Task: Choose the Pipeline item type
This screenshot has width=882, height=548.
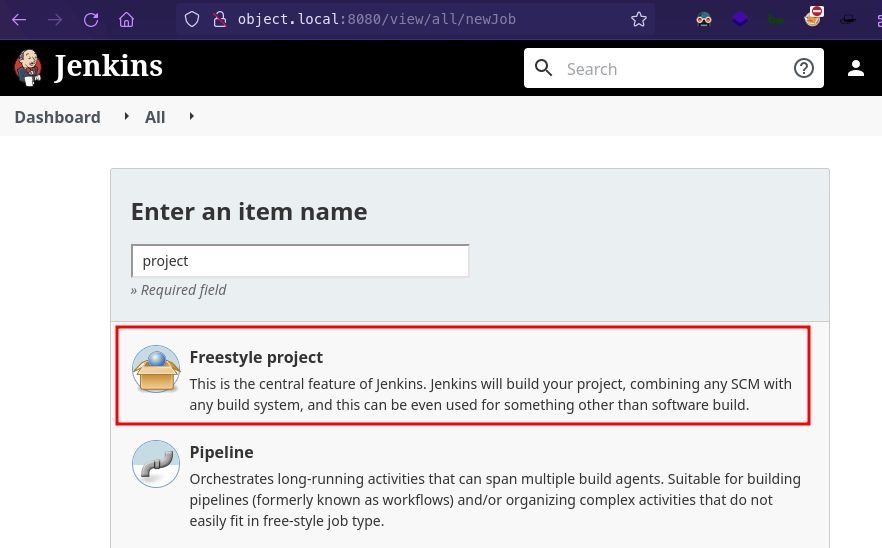Action: (x=222, y=452)
